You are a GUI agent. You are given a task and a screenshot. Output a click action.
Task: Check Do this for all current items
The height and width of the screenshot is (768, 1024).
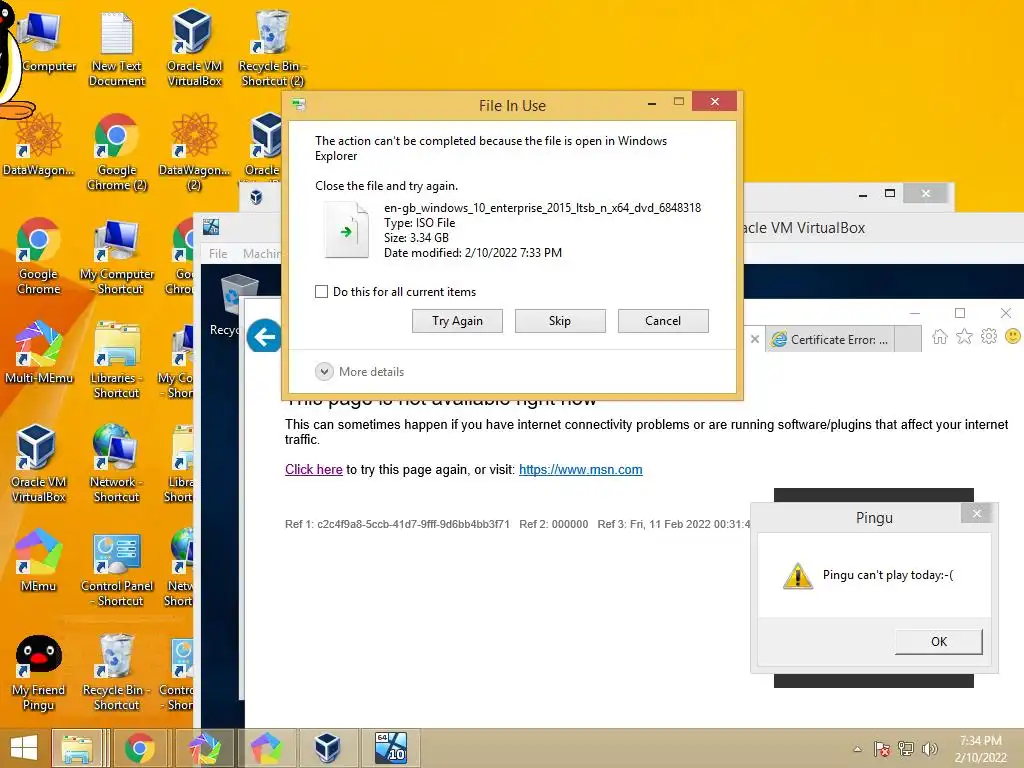[x=321, y=292]
